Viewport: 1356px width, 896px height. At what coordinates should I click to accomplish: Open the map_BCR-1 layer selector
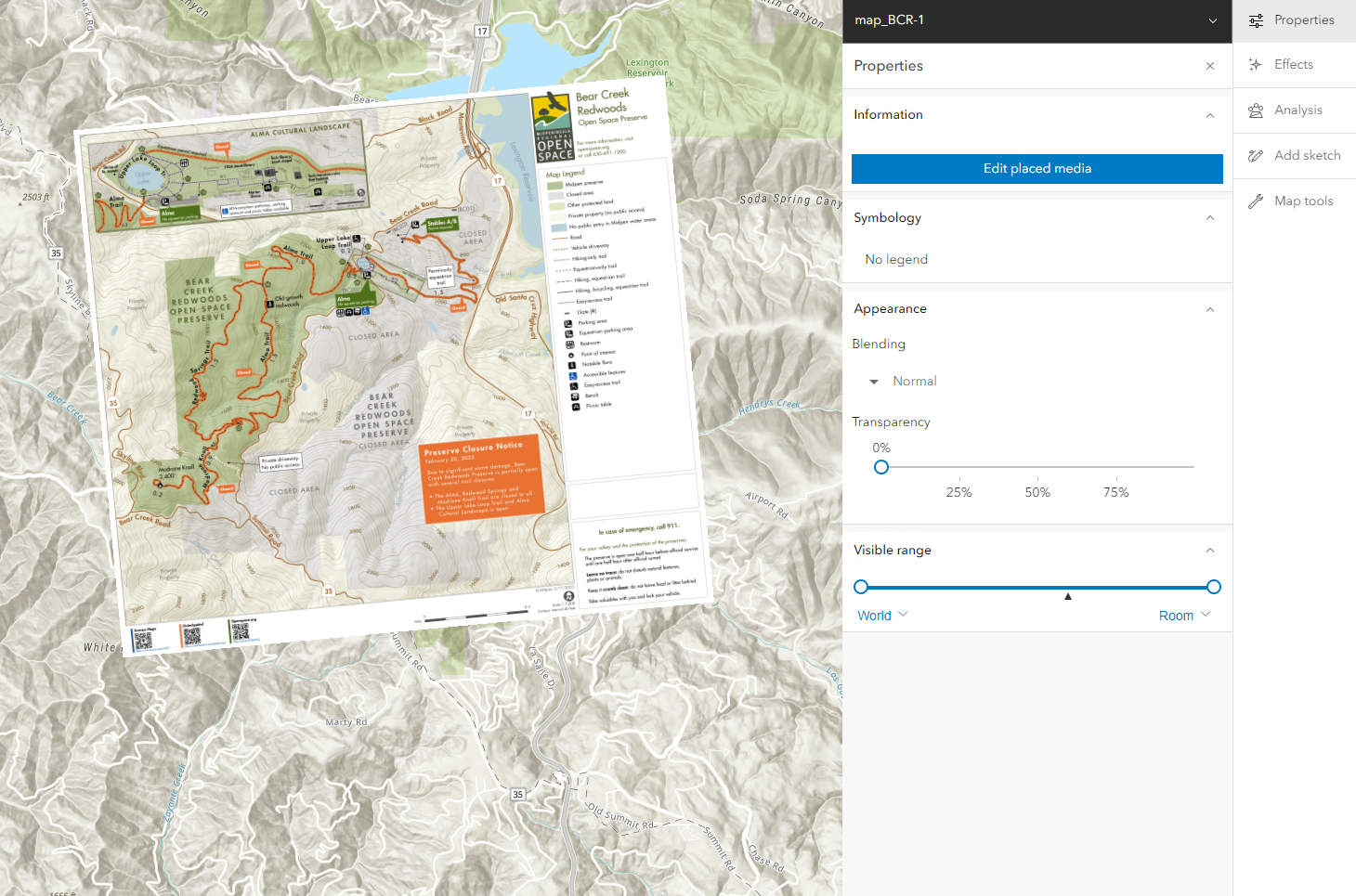[1212, 20]
